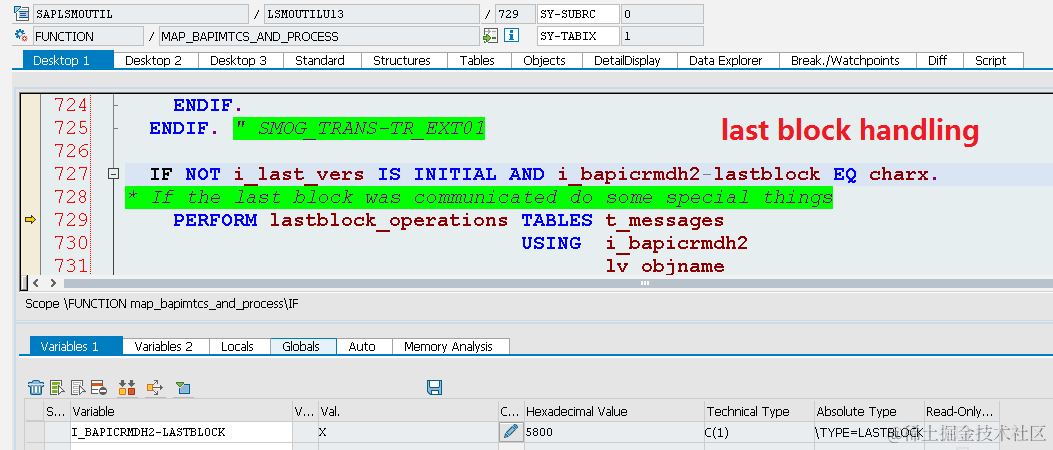Viewport: 1053px width, 450px height.
Task: Click the green-lined list icon with cursor in variables toolbar
Action: coord(57,388)
